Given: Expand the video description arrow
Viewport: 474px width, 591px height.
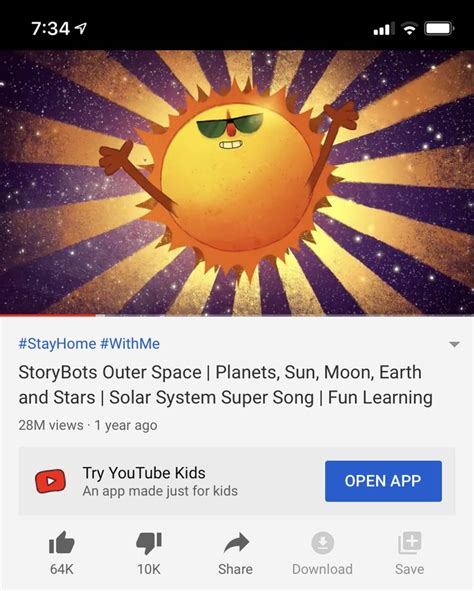Looking at the screenshot, I should pyautogui.click(x=454, y=344).
